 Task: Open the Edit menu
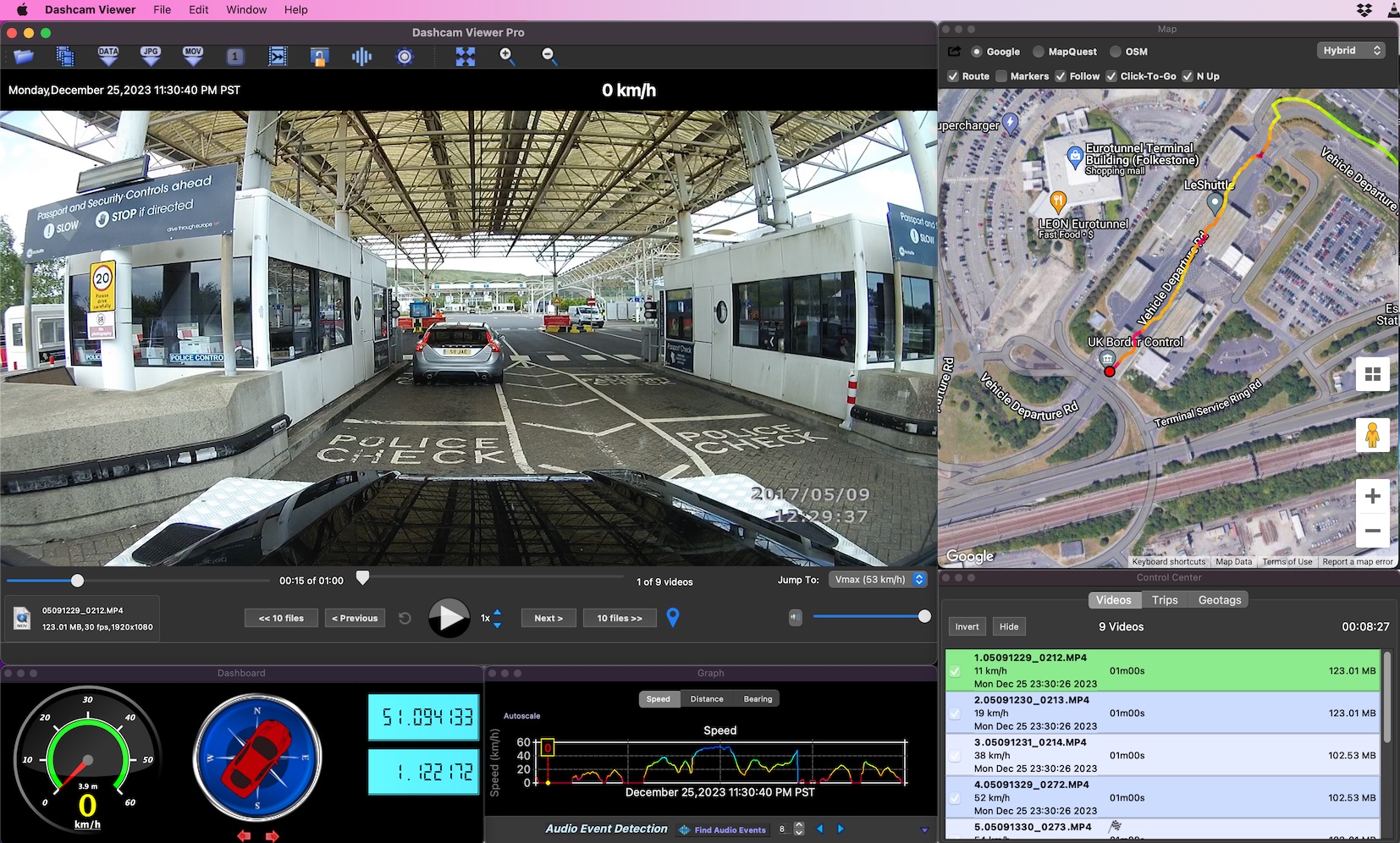pos(199,9)
